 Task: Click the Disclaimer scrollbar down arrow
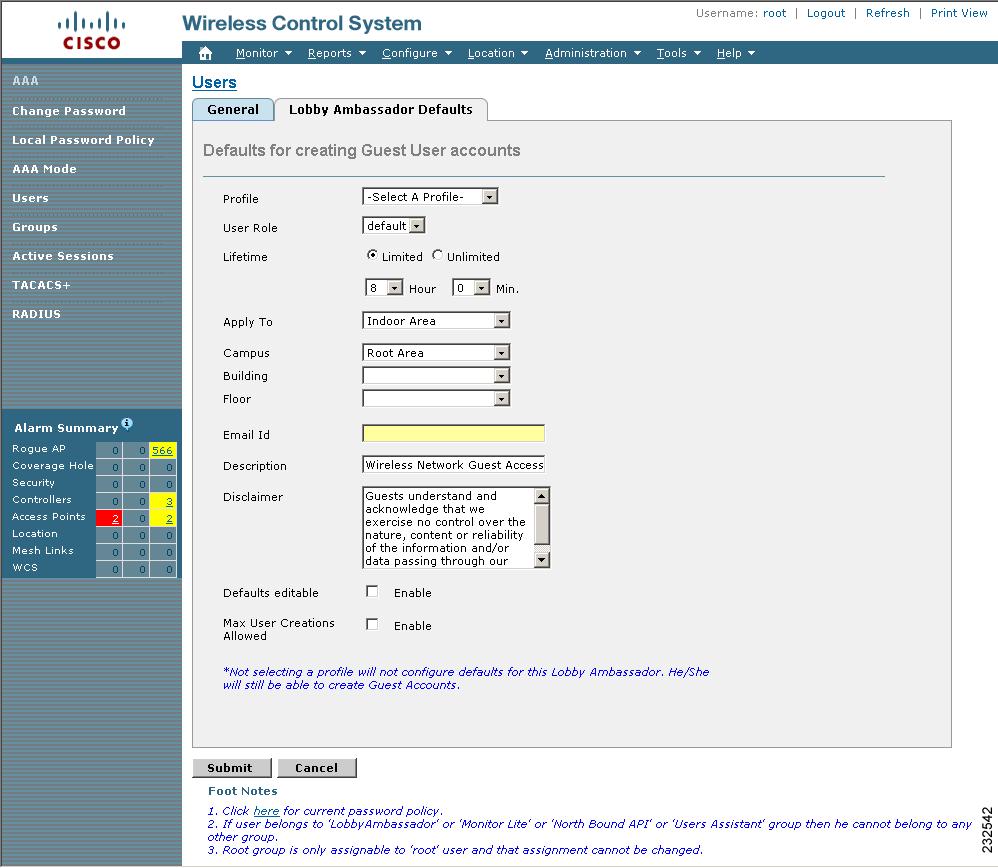(x=542, y=560)
